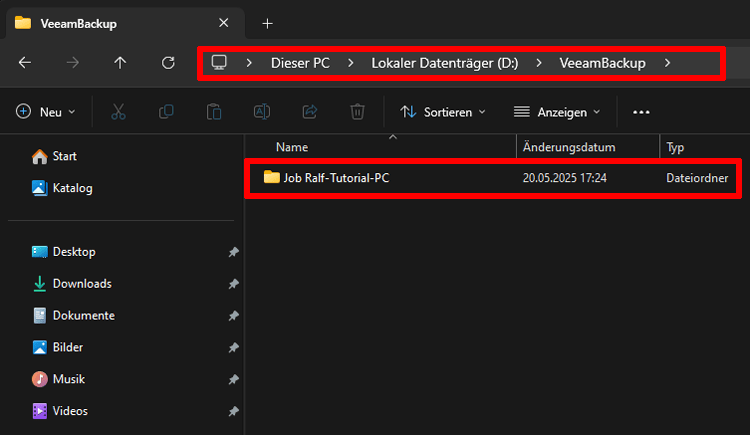Select the VeeamBackup tab
Screen dimensions: 750x435
pos(125,23)
